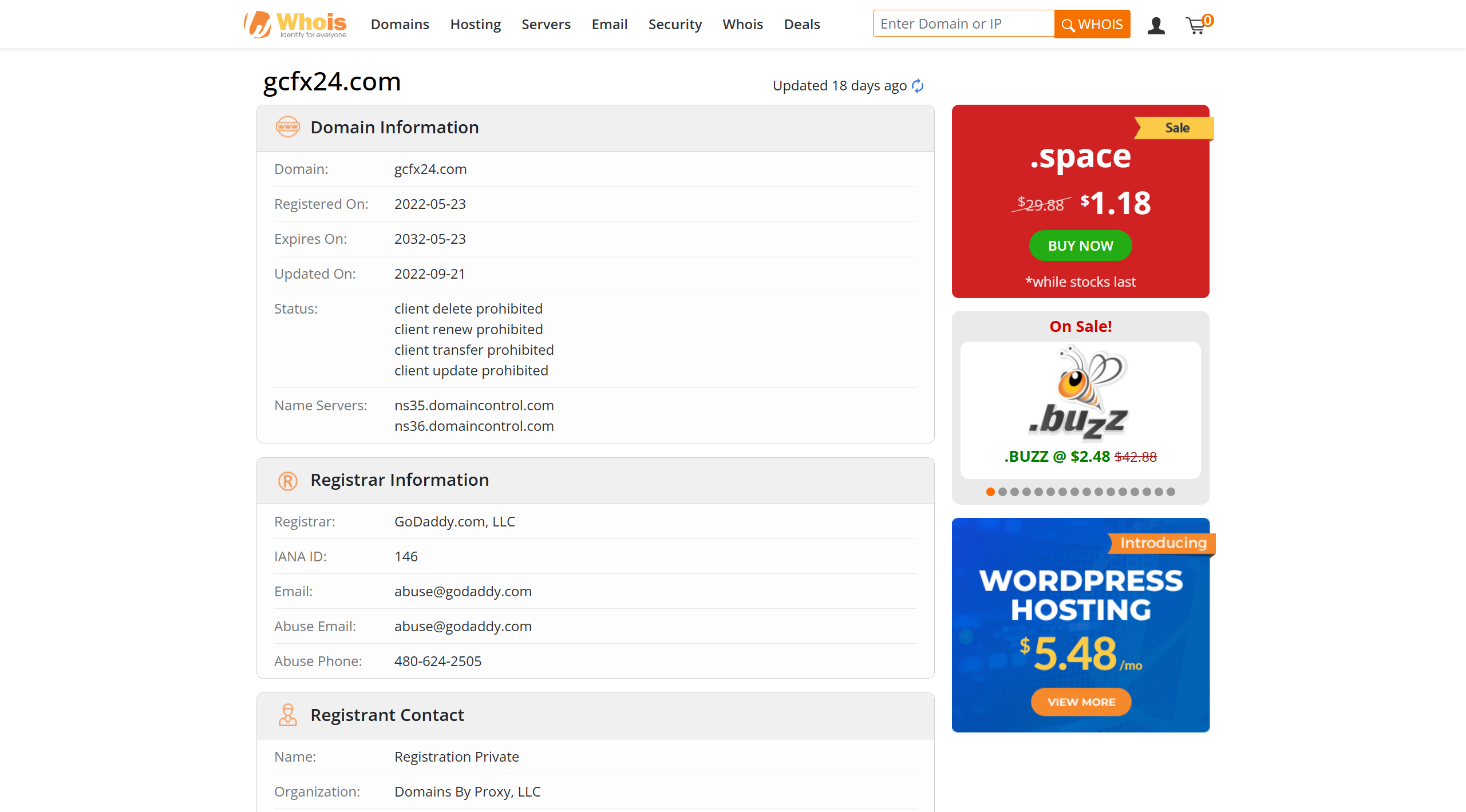Screen dimensions: 1466x812
Task: Open the Hosting menu
Action: [475, 24]
